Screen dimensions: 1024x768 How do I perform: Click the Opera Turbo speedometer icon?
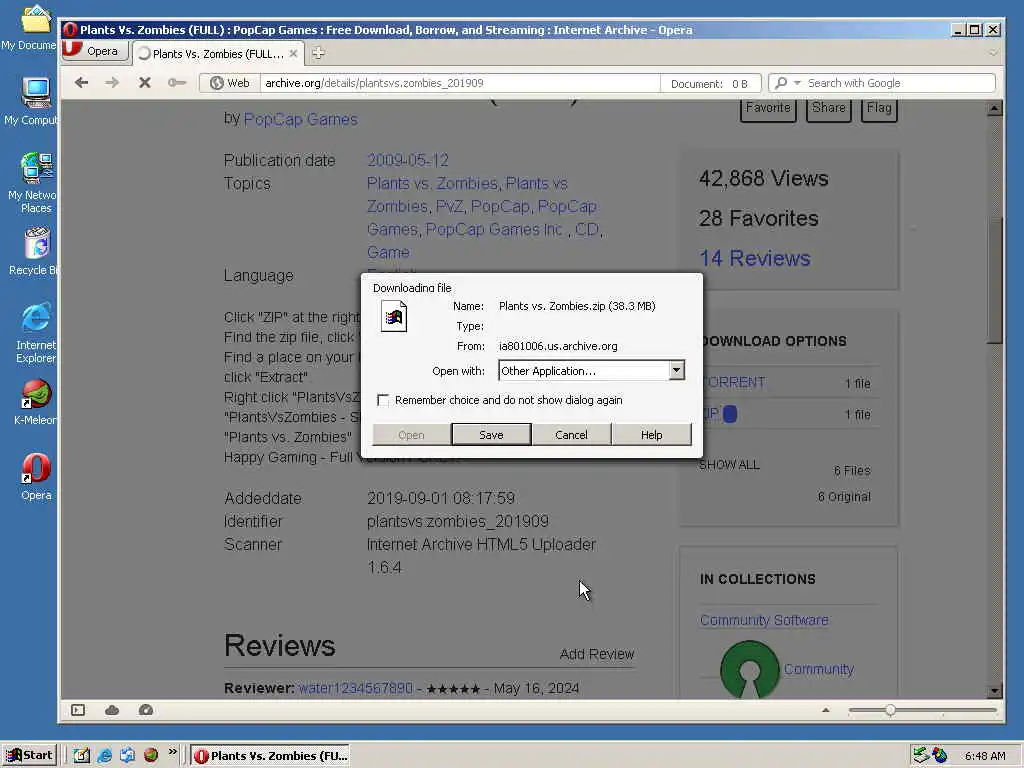click(146, 710)
